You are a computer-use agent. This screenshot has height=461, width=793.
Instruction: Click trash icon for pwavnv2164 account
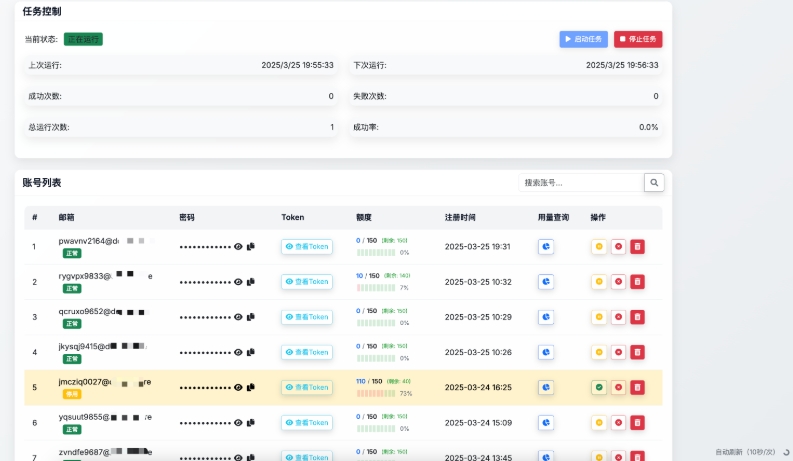[637, 246]
